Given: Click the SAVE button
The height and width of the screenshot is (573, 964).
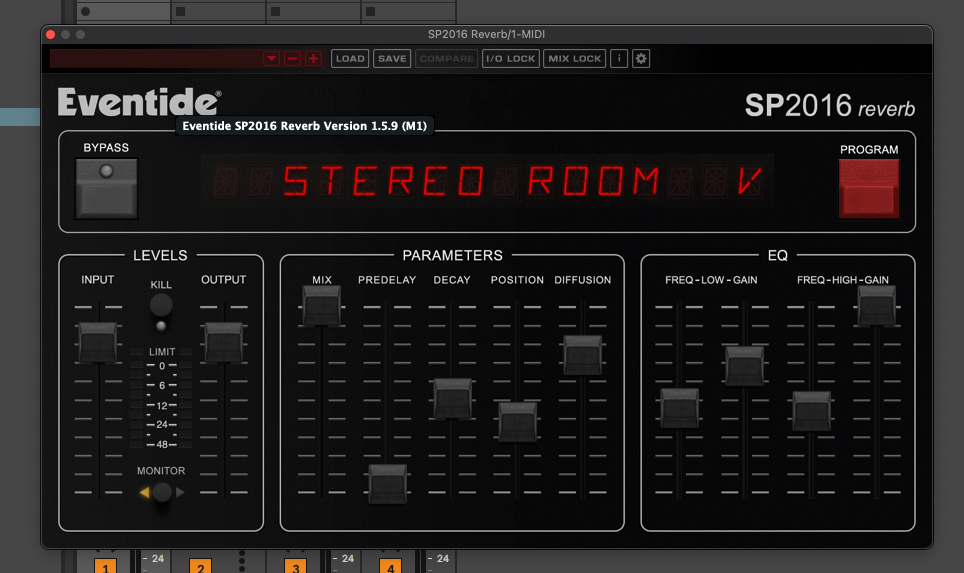Looking at the screenshot, I should click(392, 59).
